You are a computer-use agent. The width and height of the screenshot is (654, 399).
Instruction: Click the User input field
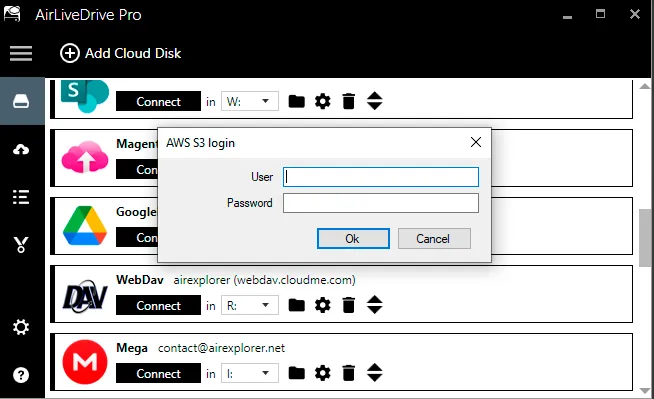pos(380,177)
